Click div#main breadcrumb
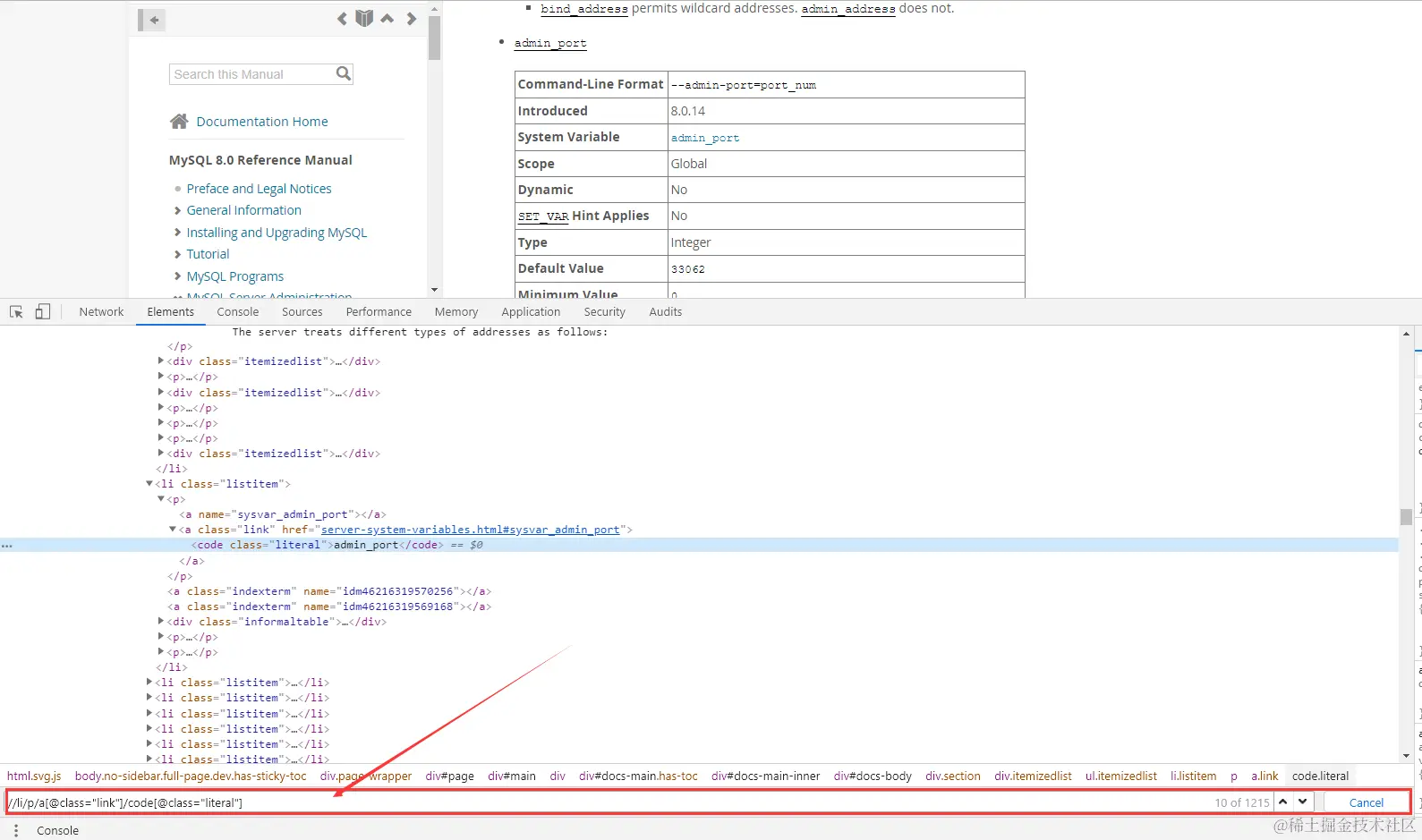 pyautogui.click(x=512, y=776)
